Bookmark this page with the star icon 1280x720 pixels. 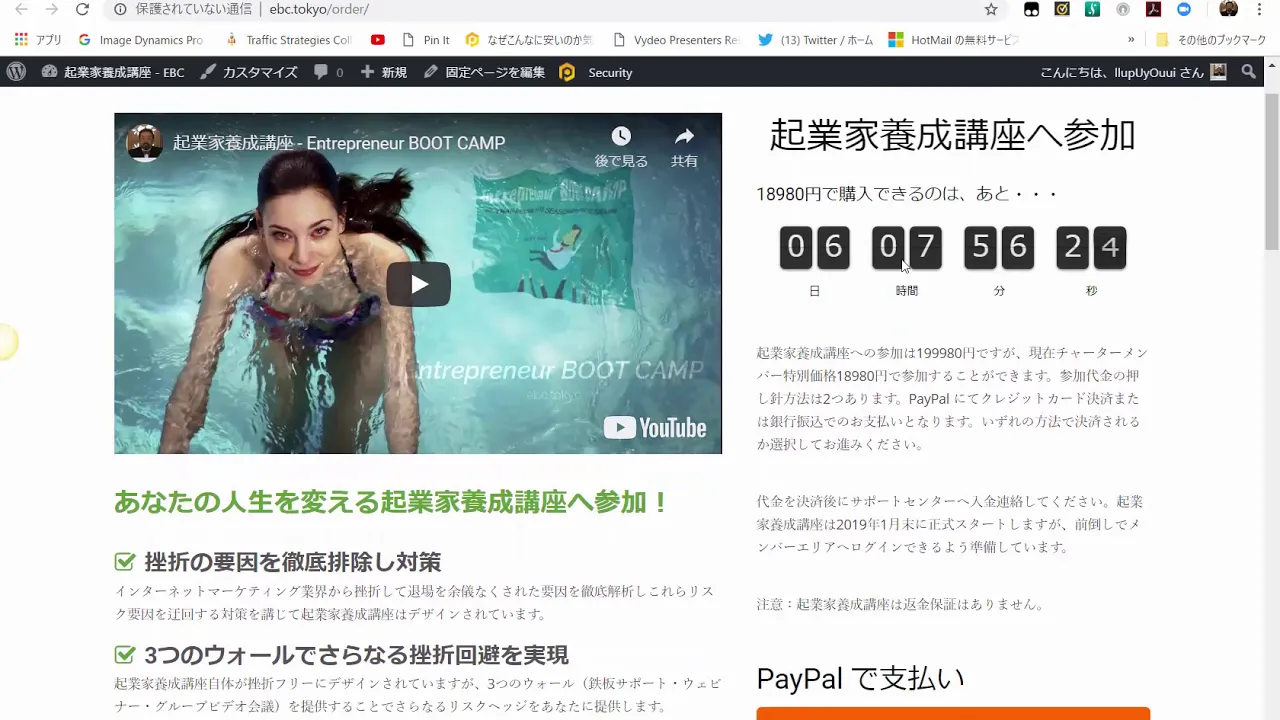point(991,10)
